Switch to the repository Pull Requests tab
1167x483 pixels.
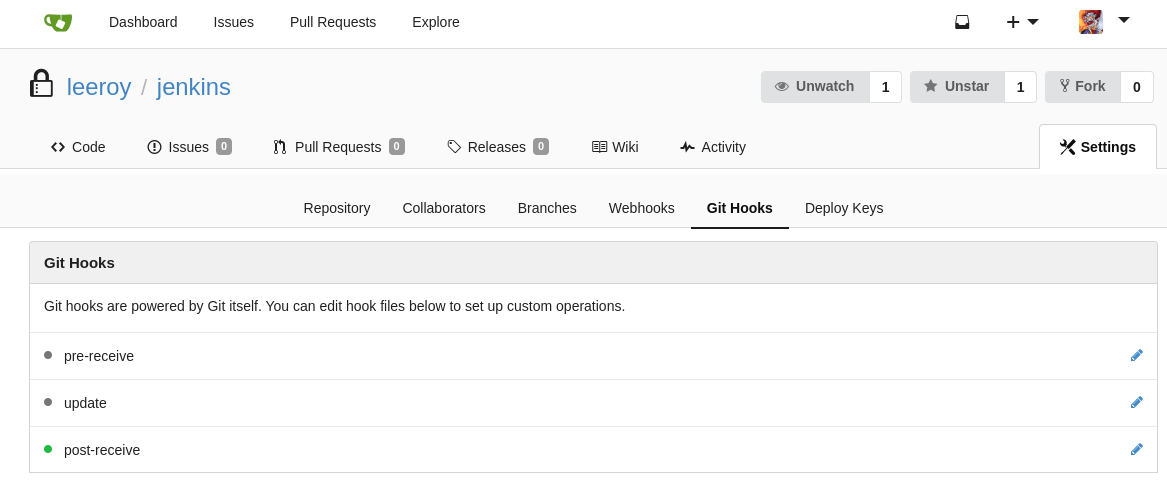339,147
